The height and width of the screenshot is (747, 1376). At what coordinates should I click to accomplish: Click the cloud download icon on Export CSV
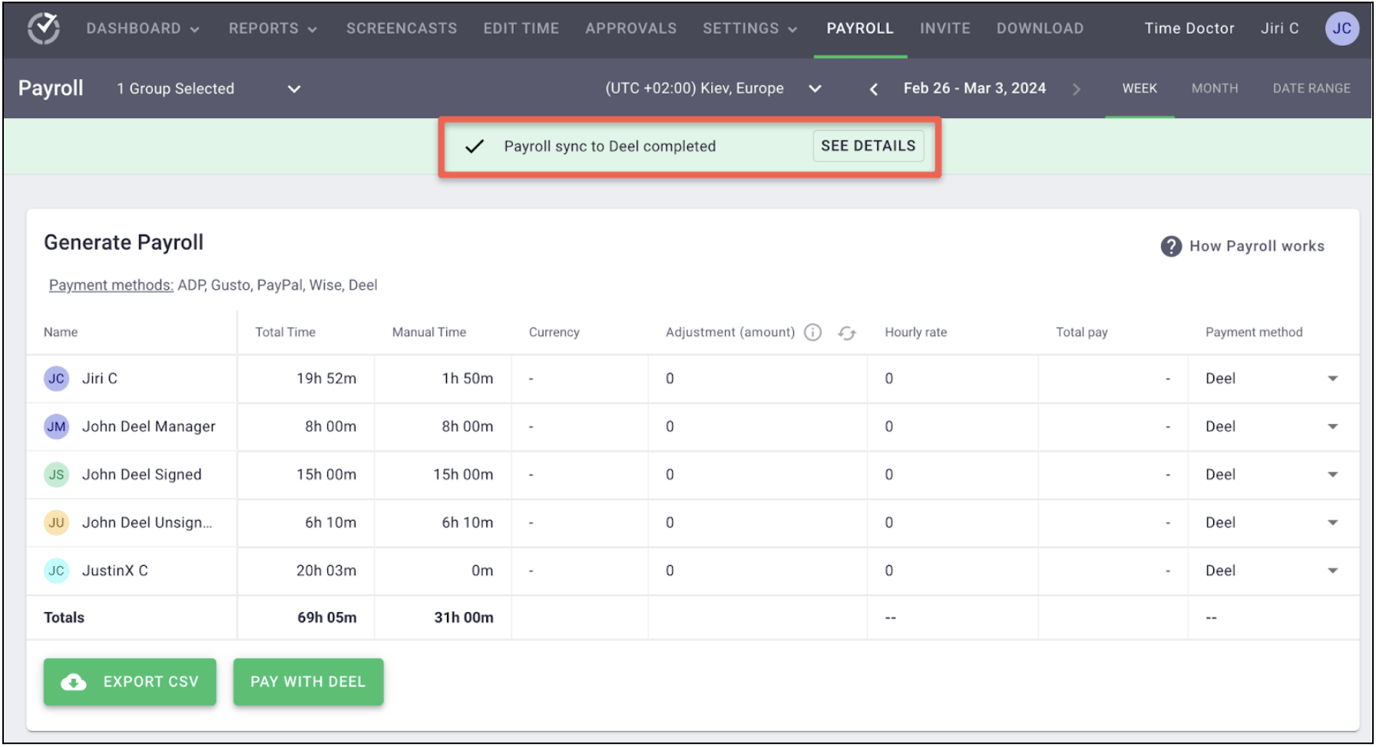coord(73,682)
